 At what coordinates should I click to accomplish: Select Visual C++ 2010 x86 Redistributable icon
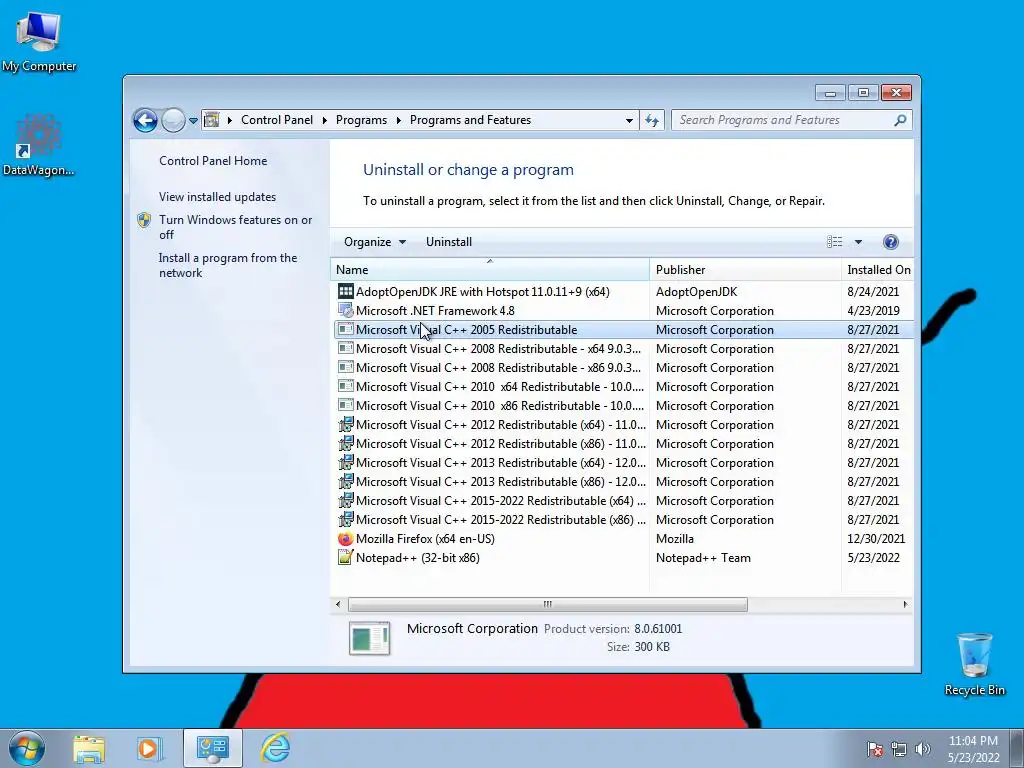tap(345, 405)
